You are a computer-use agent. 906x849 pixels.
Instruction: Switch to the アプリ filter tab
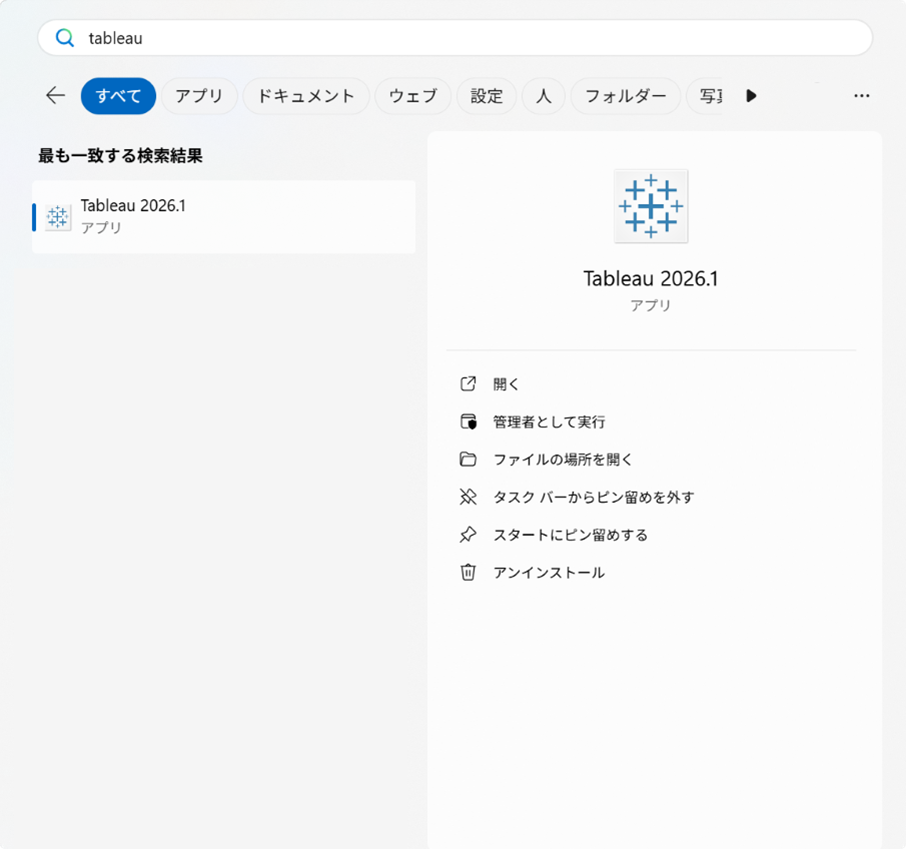(199, 96)
